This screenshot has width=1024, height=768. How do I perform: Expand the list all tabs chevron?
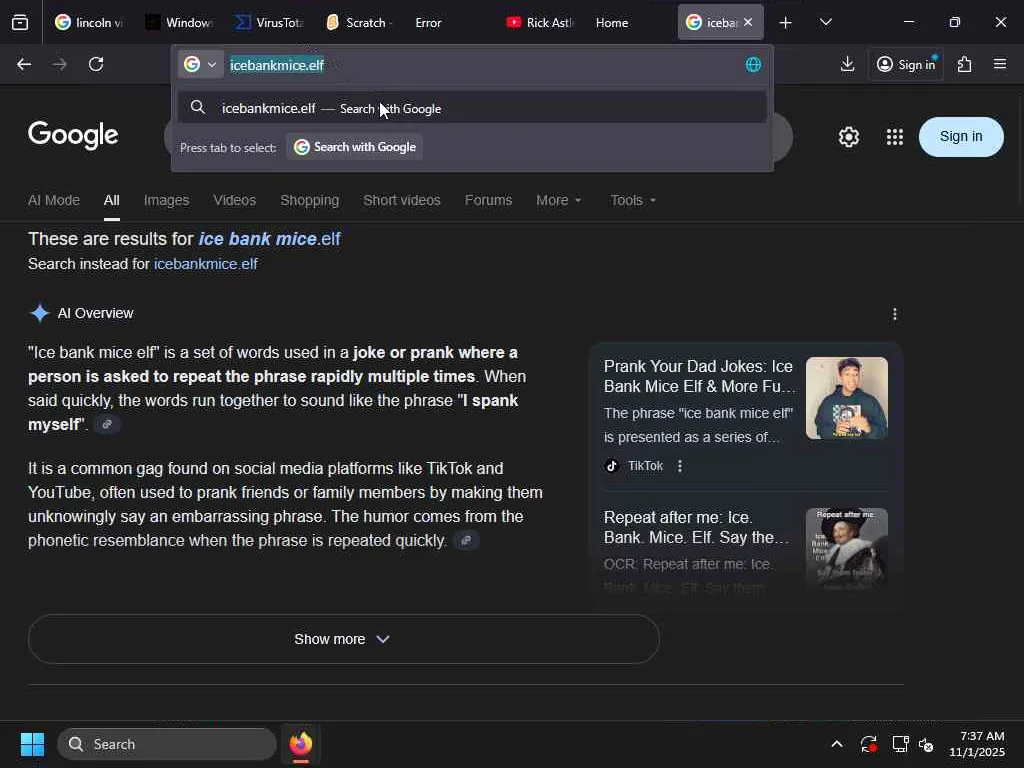click(x=825, y=22)
